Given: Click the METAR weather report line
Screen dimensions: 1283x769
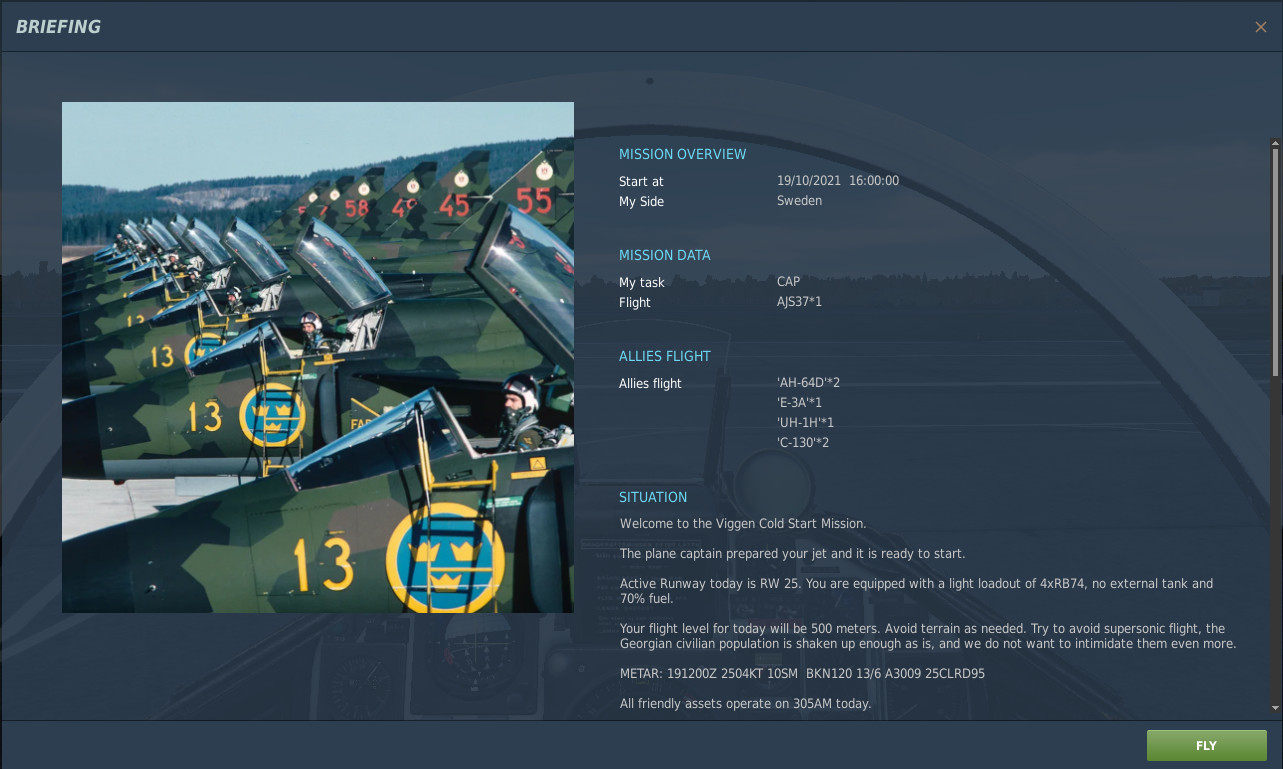Looking at the screenshot, I should pyautogui.click(x=802, y=674).
